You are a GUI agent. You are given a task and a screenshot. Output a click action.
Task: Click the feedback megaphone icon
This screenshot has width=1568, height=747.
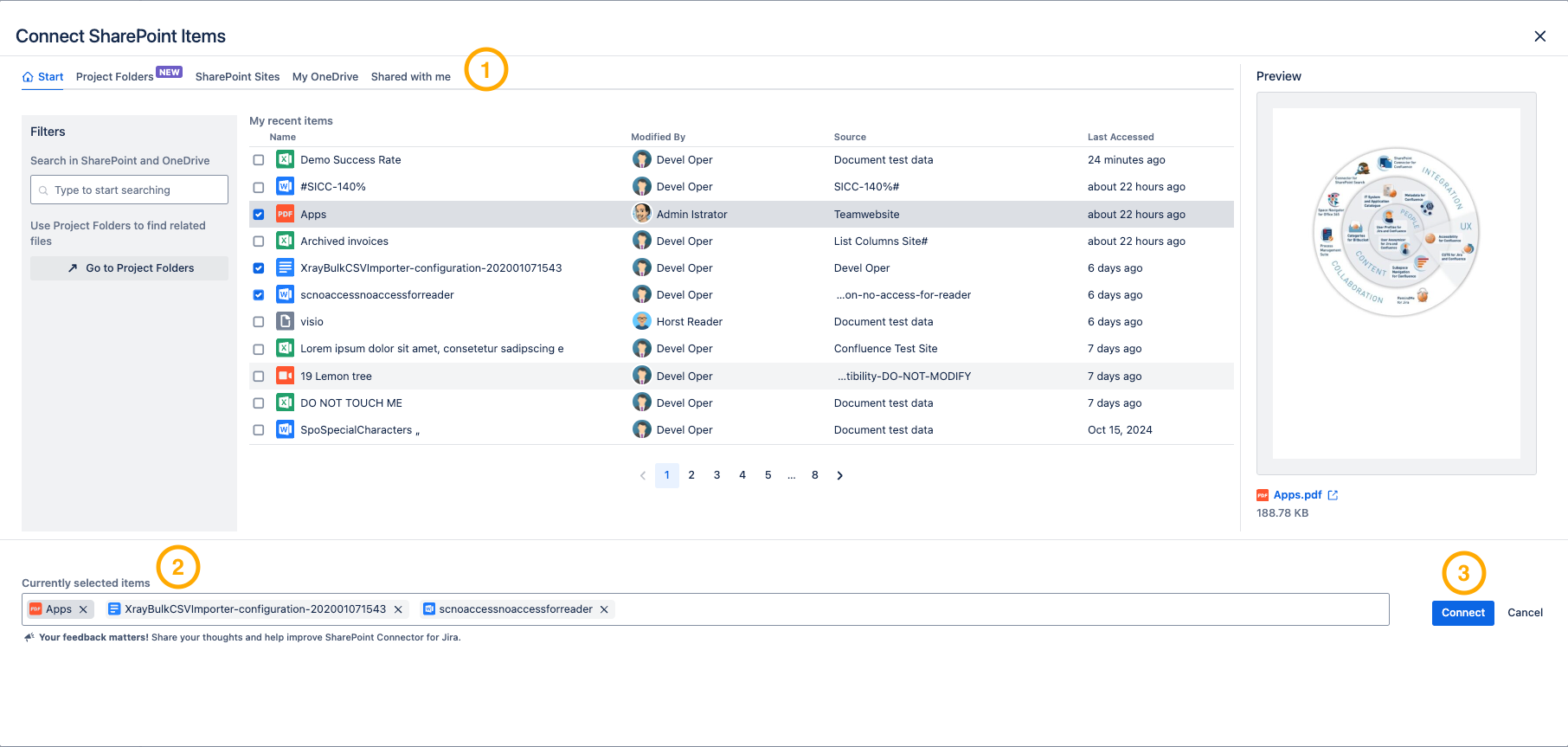point(29,637)
